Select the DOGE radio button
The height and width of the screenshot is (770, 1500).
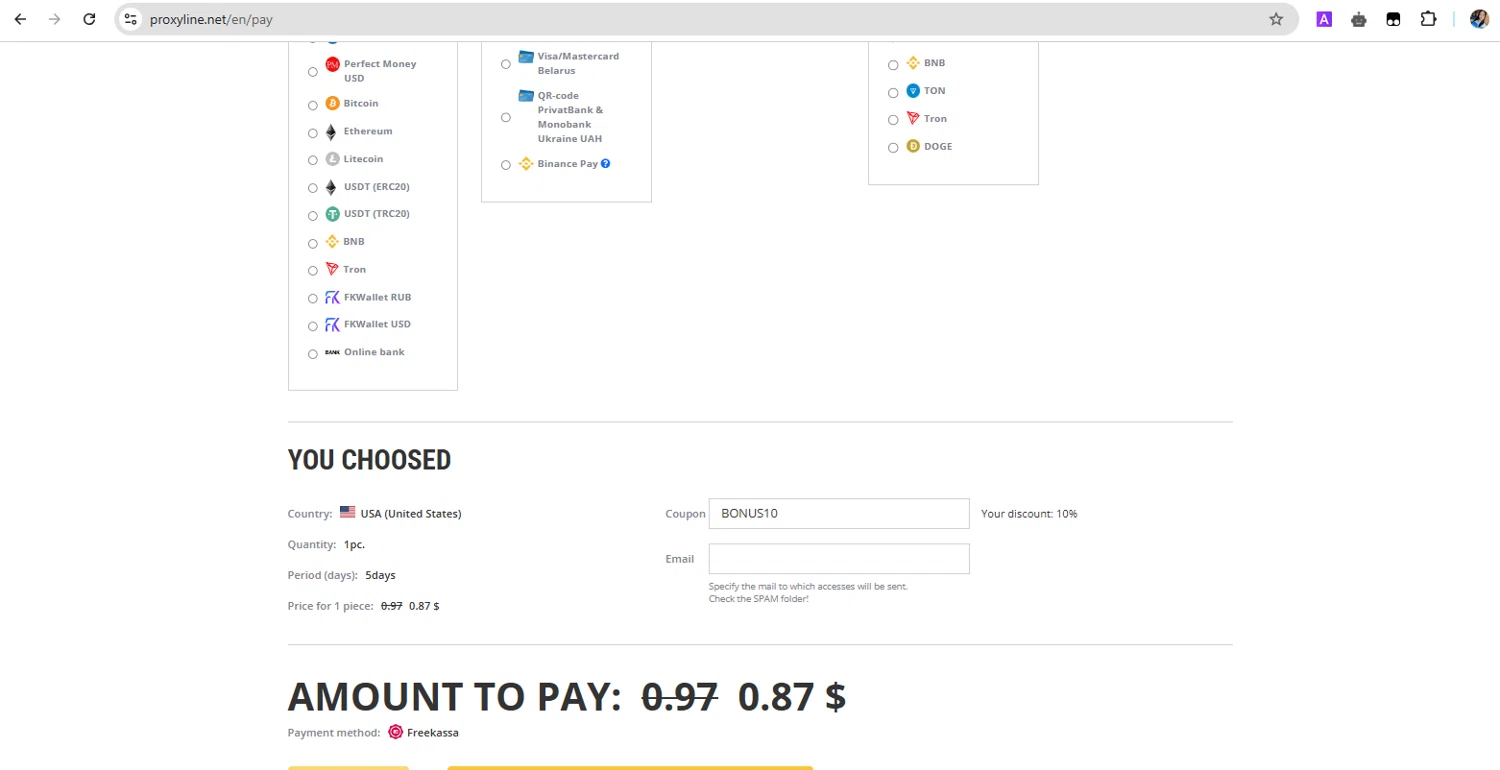pos(893,148)
